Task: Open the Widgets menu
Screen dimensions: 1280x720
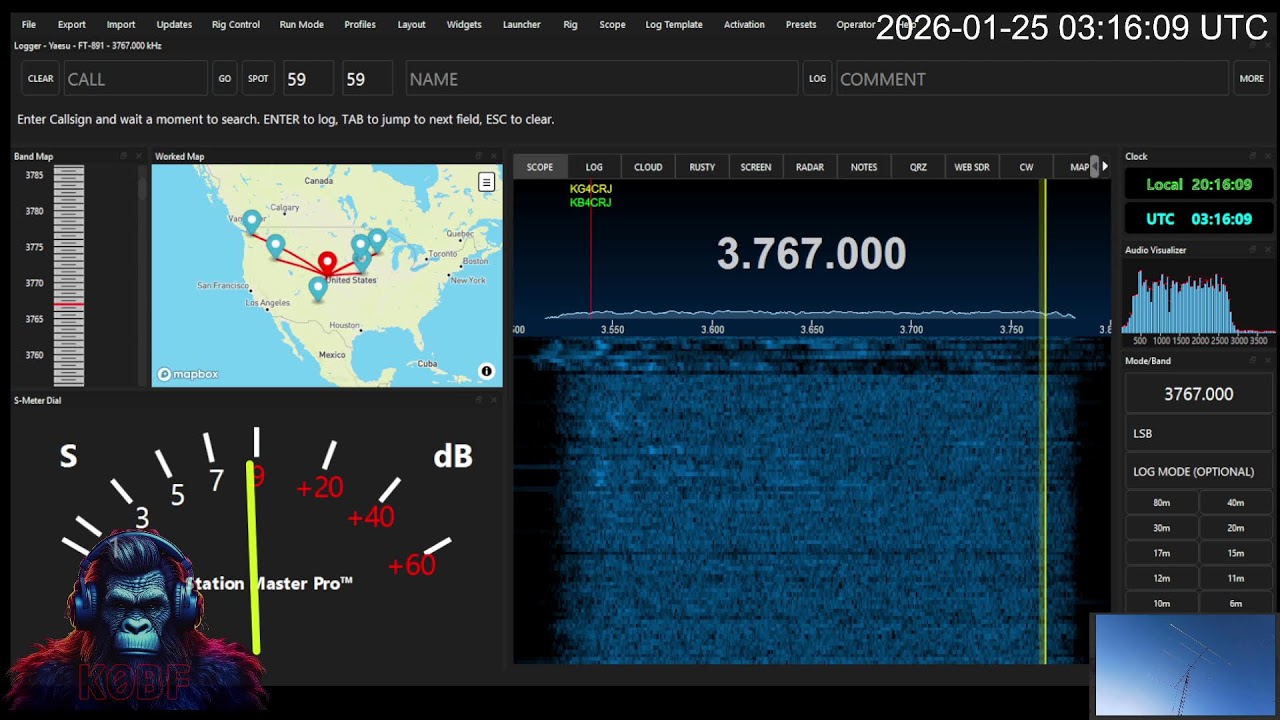Action: pos(464,25)
